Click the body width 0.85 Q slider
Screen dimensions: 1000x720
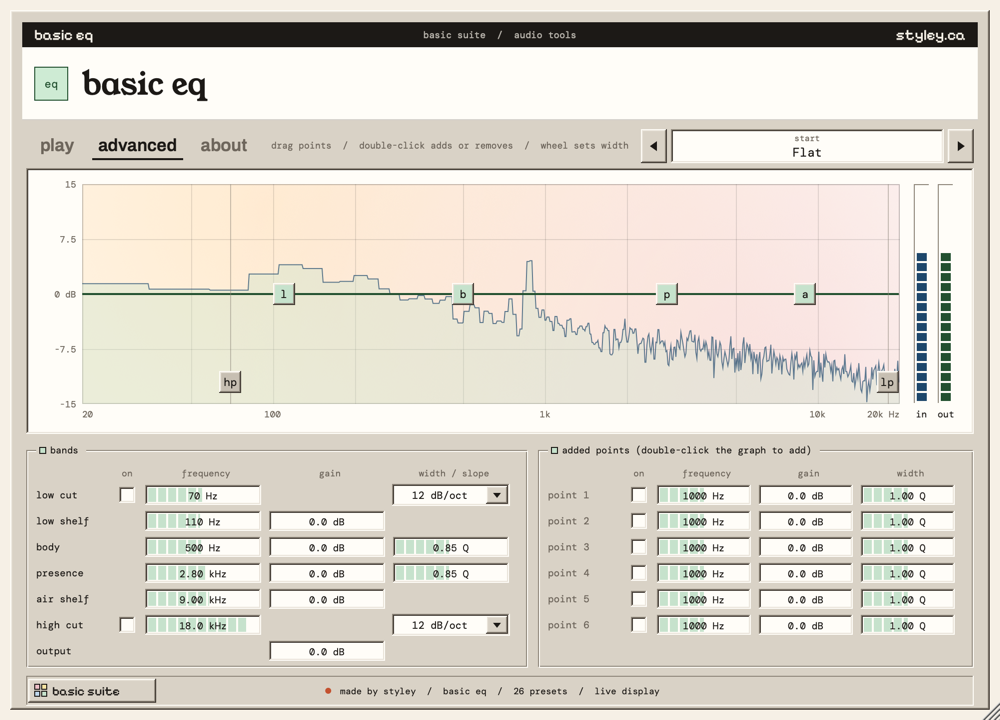[451, 548]
